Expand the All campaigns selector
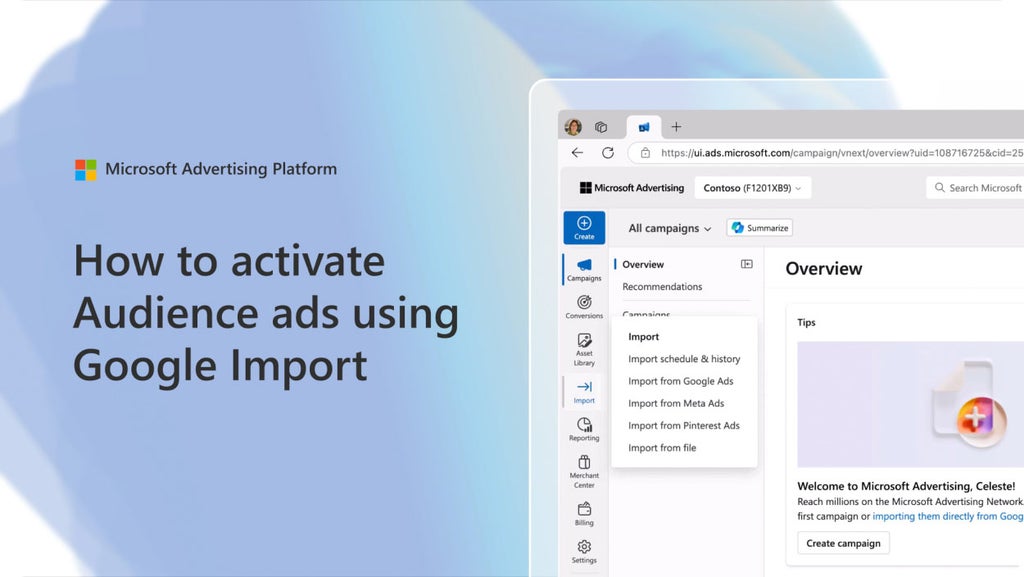The width and height of the screenshot is (1024, 577). (667, 228)
